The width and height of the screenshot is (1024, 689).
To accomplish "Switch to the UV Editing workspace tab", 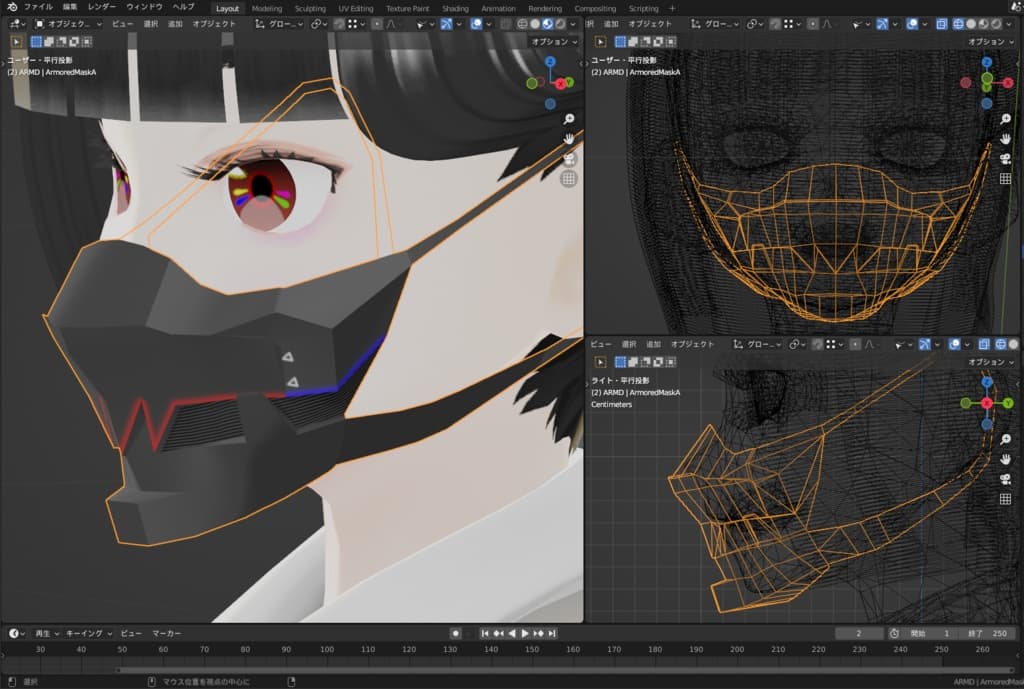I will 355,8.
